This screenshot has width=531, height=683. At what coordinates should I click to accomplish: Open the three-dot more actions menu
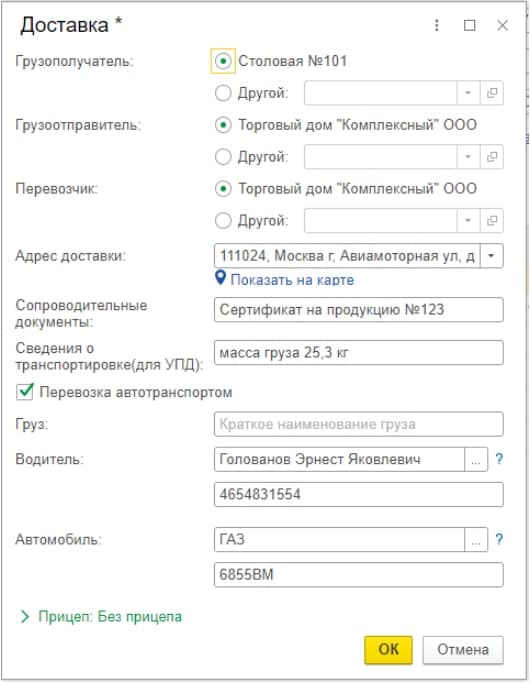click(x=436, y=25)
